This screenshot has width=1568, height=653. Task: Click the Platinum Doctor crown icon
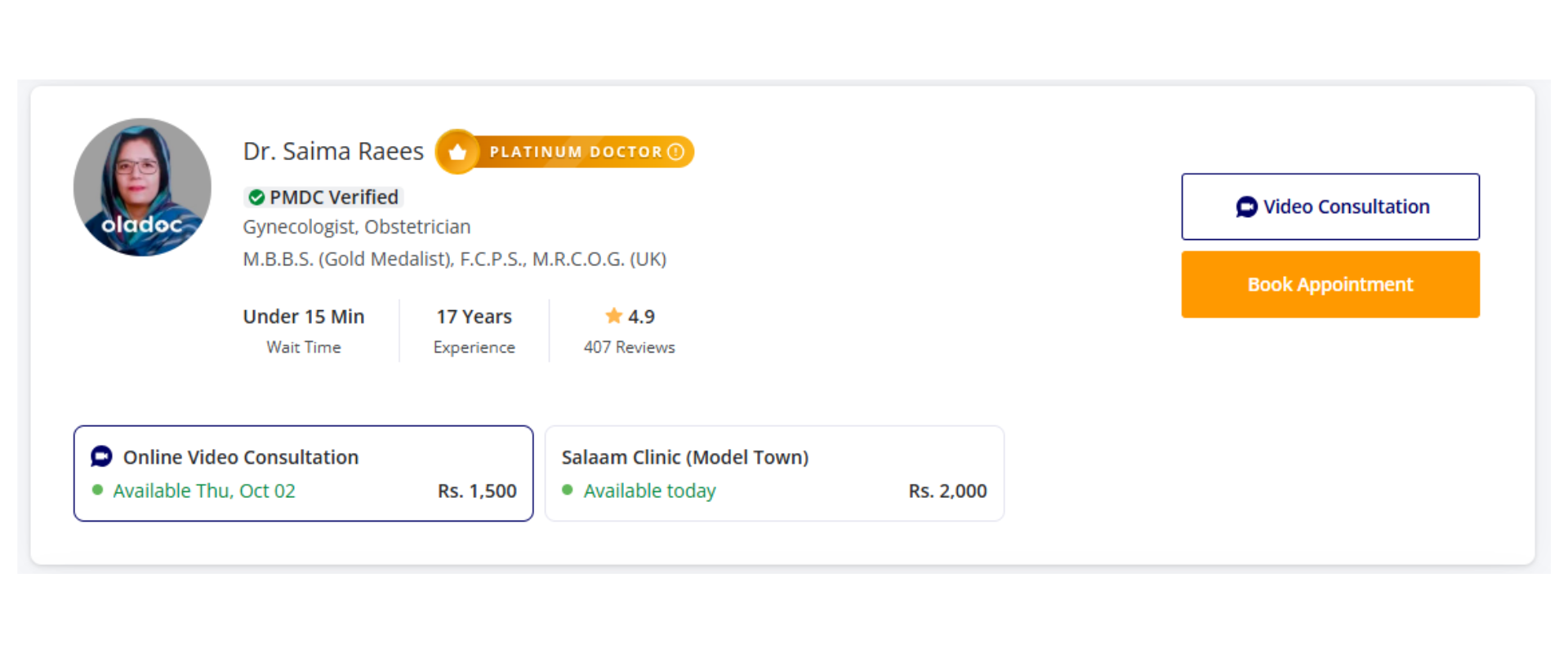point(457,152)
